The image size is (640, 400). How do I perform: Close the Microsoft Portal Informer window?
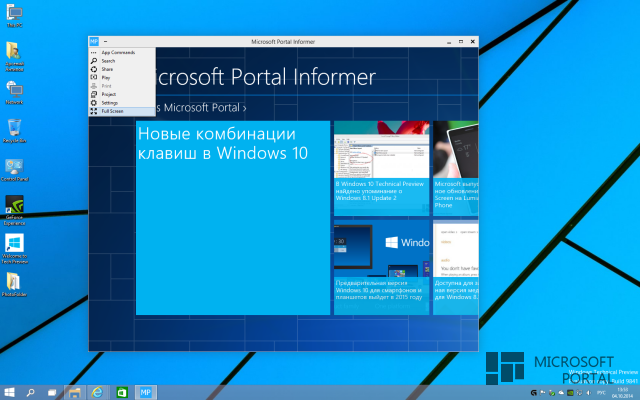click(x=473, y=42)
